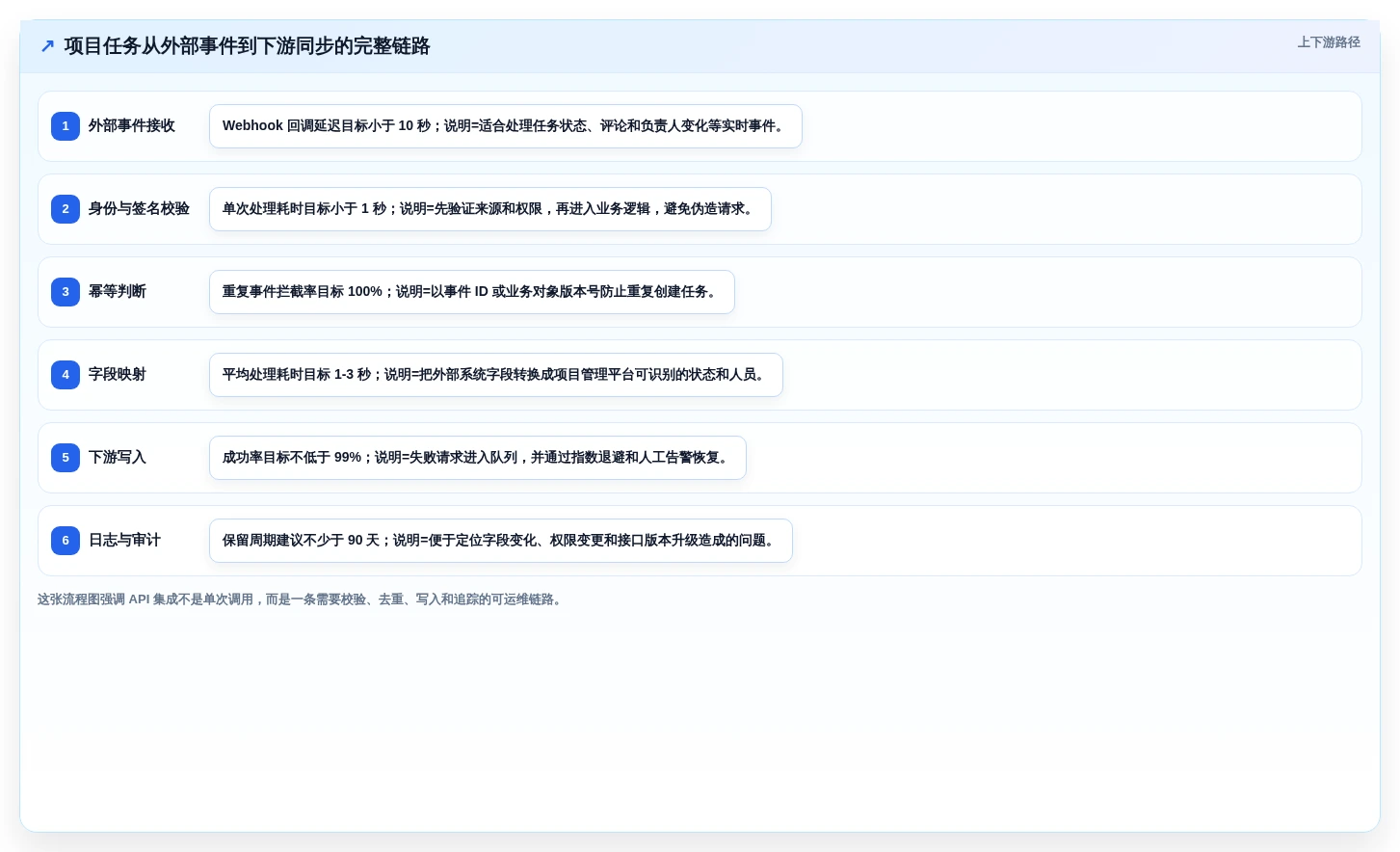This screenshot has height=852, width=1400.
Task: Select the 身份与签名校验 step label
Action: pyautogui.click(x=139, y=209)
